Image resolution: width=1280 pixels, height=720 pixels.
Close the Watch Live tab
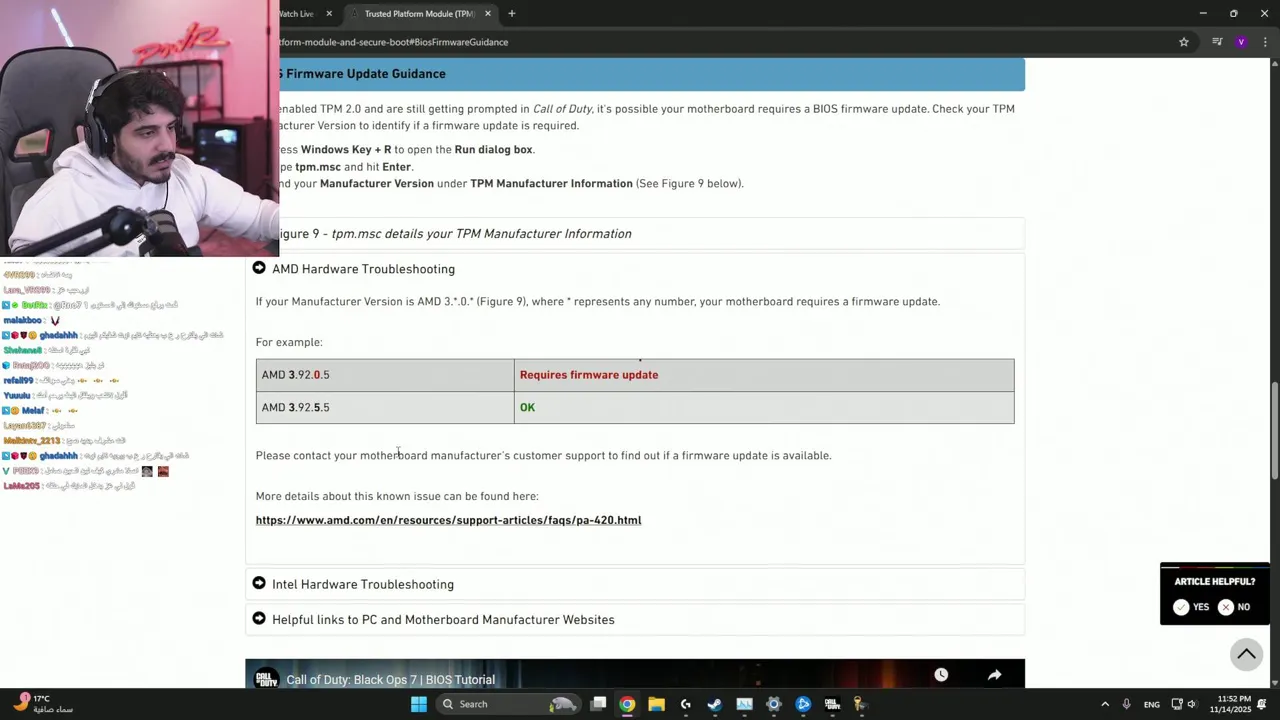point(329,14)
